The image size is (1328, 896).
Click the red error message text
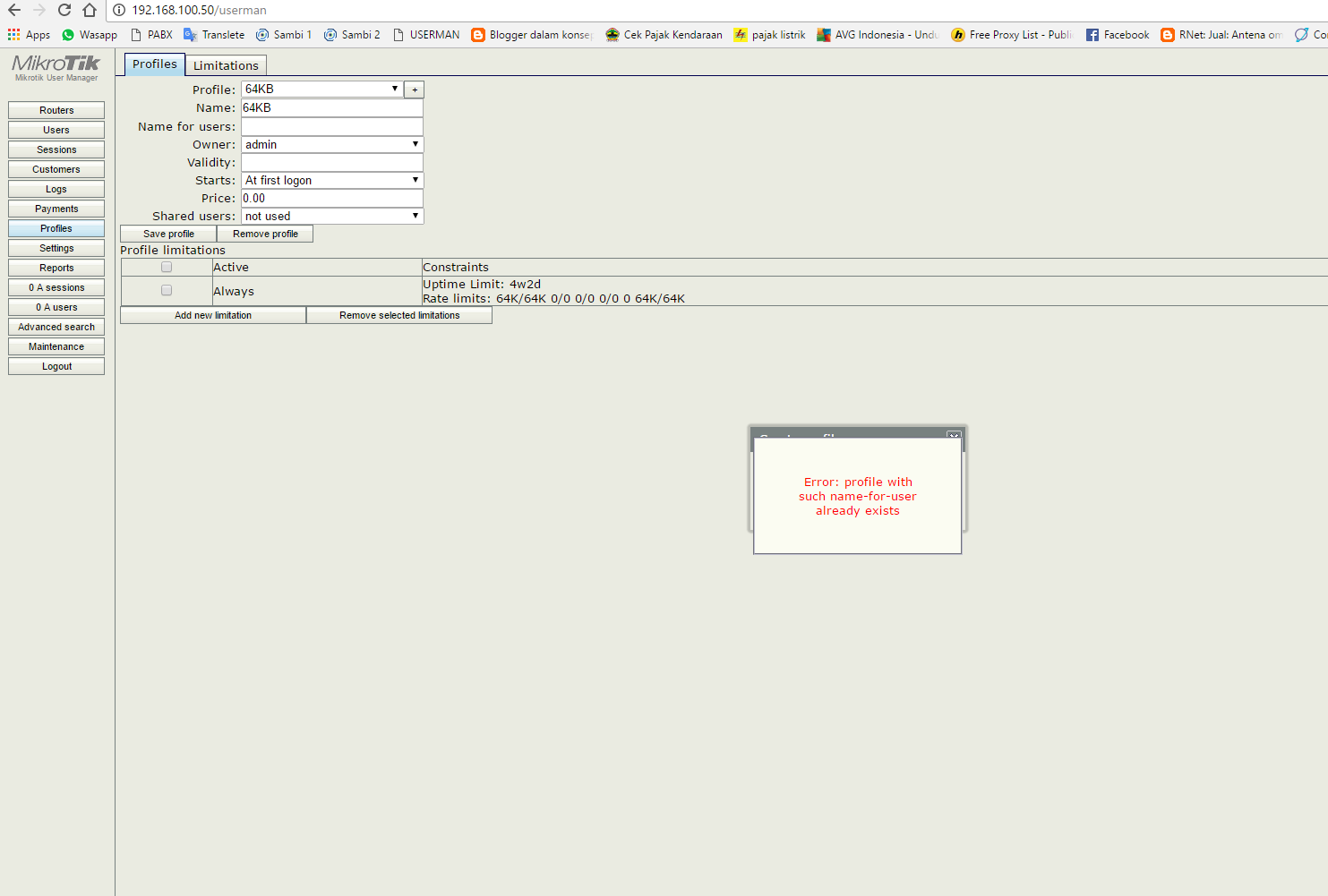point(858,496)
